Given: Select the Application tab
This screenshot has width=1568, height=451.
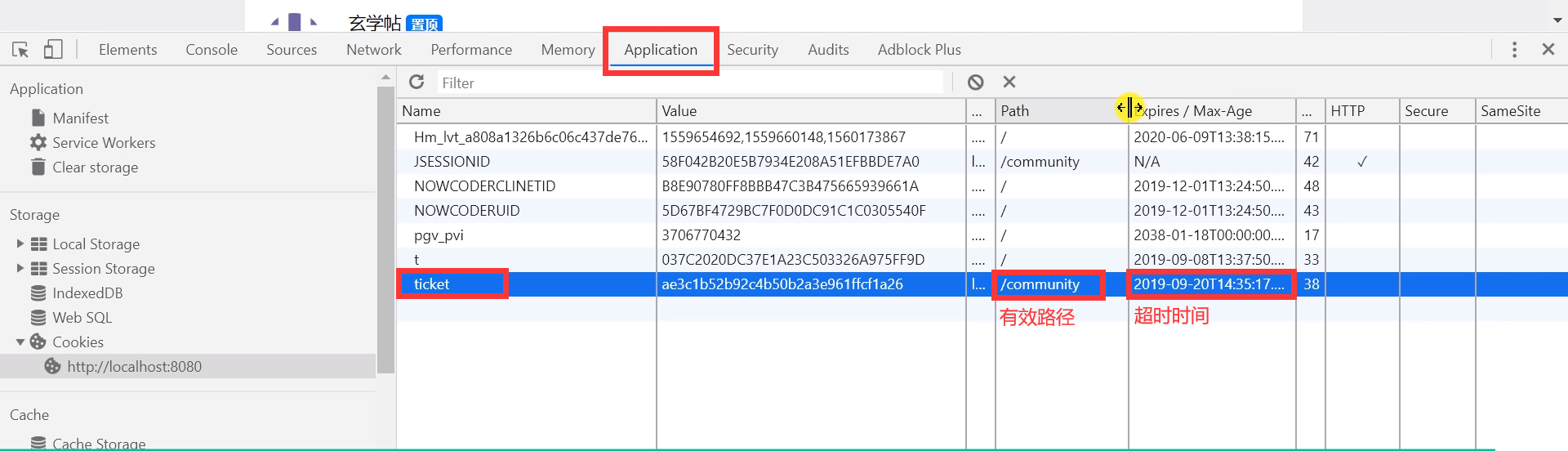Looking at the screenshot, I should [661, 50].
